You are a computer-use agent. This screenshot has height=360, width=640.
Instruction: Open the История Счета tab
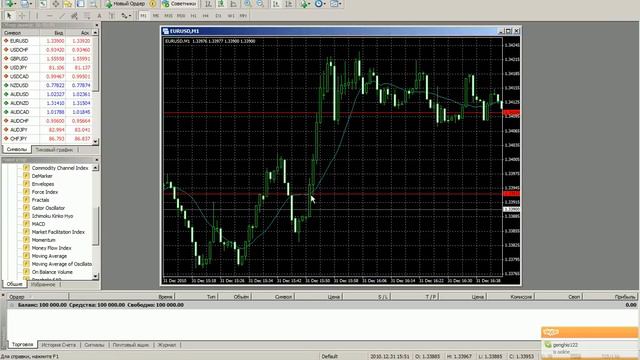pos(58,345)
